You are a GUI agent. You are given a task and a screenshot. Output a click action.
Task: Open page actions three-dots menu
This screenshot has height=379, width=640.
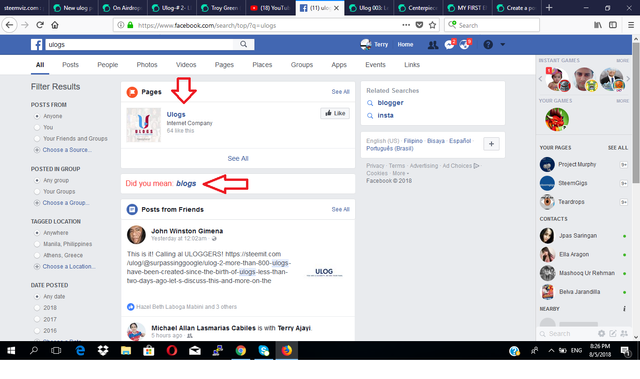(x=406, y=25)
